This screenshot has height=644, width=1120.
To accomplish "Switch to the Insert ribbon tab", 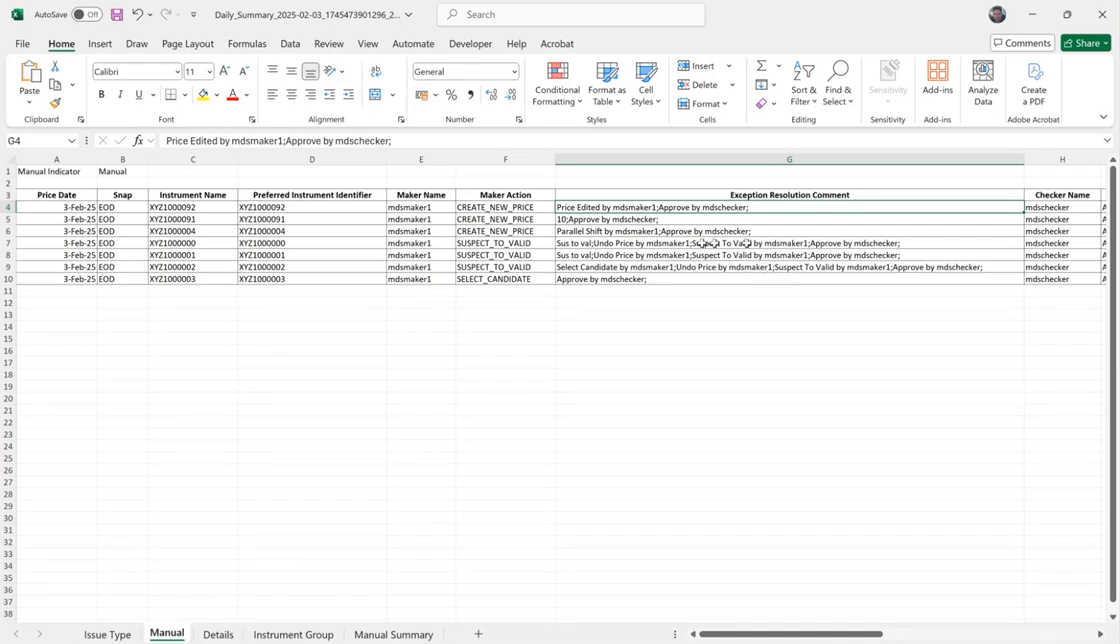I will pyautogui.click(x=100, y=44).
